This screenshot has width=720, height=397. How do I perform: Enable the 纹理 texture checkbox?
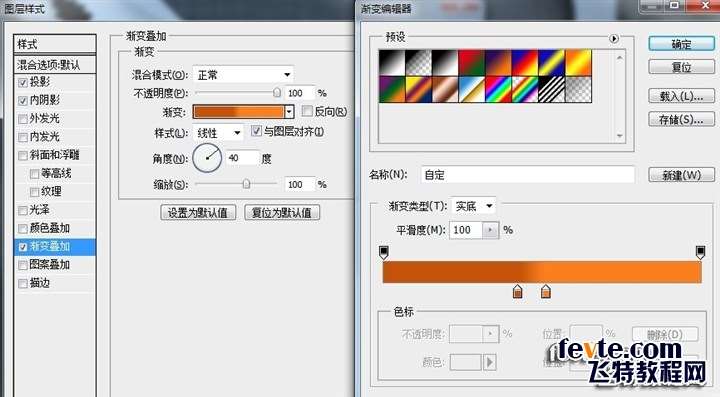pos(34,192)
